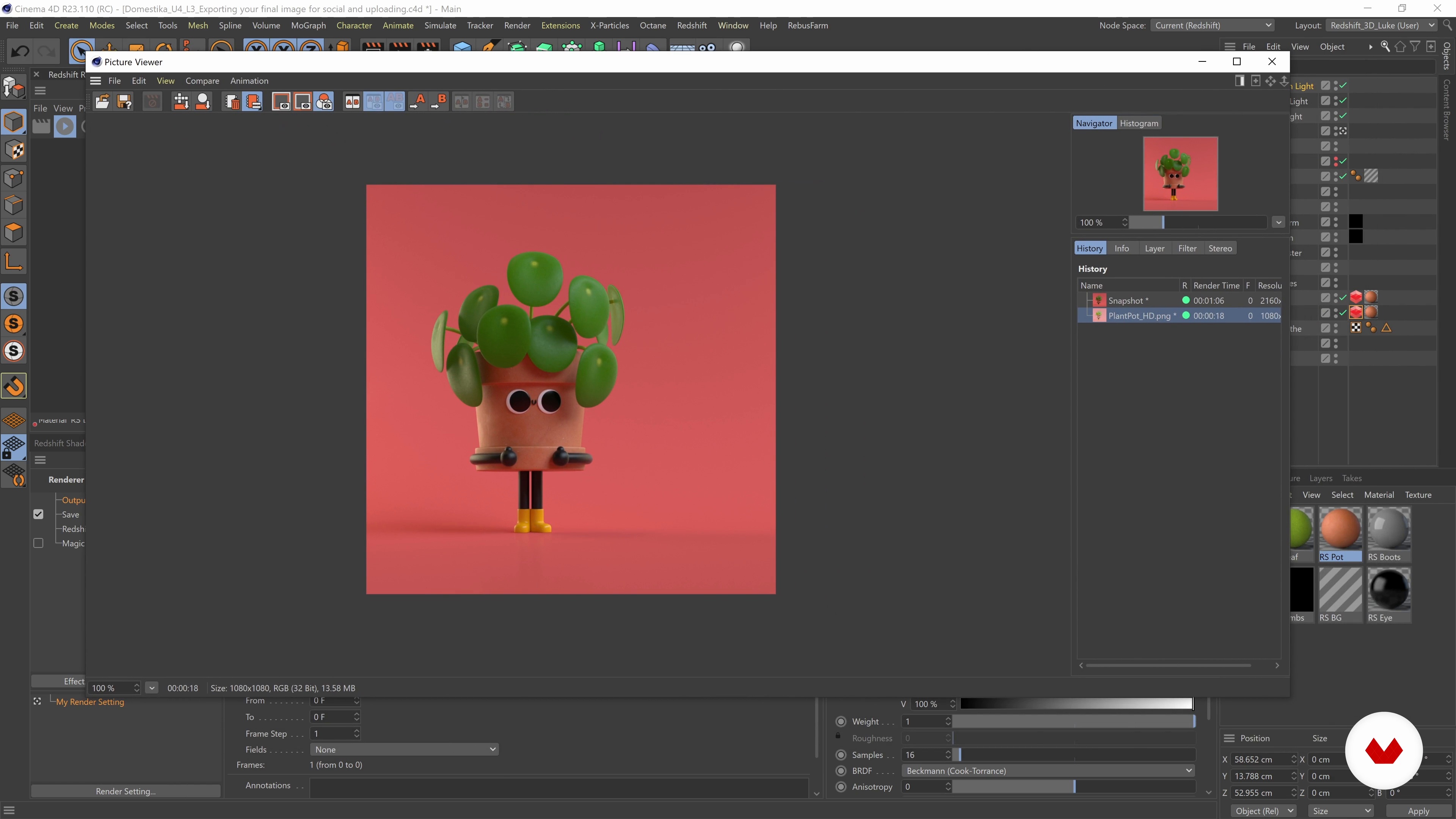Click the Navigator zoom slider
Image resolution: width=1456 pixels, height=819 pixels.
(x=1198, y=222)
